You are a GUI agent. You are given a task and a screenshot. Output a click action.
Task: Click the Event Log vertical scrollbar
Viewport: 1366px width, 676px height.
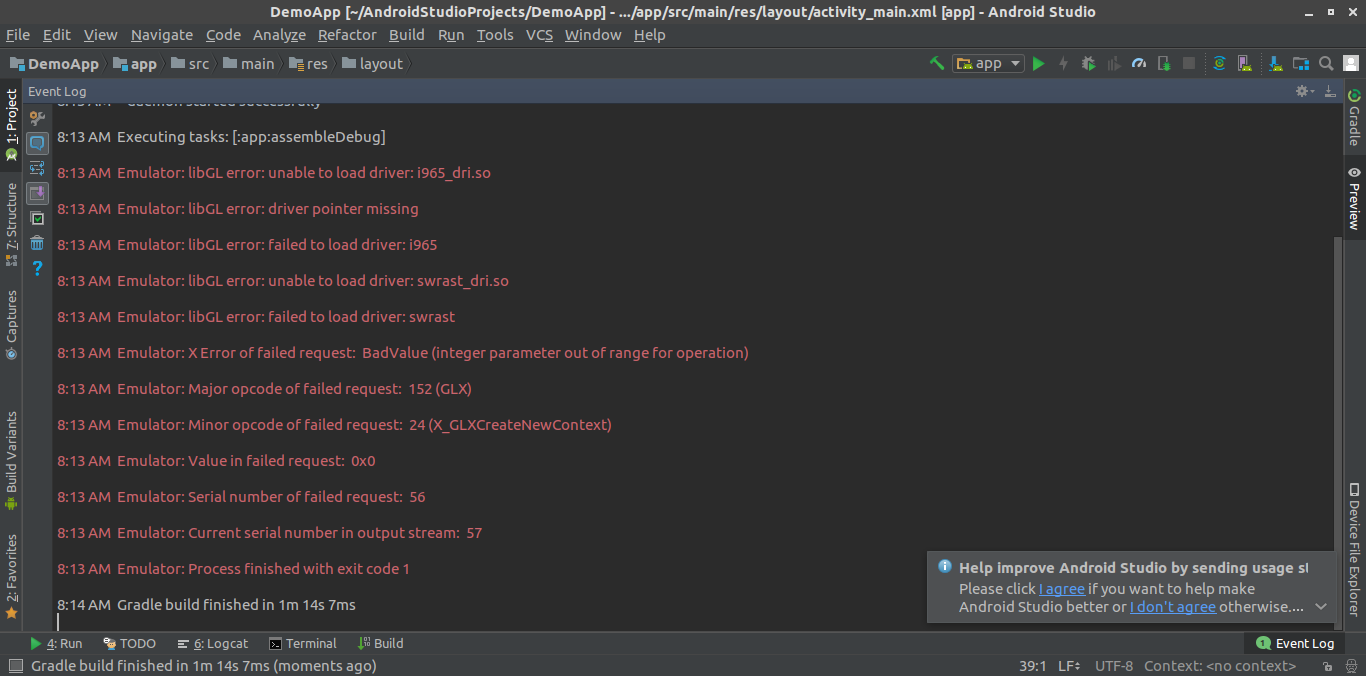pyautogui.click(x=1338, y=400)
